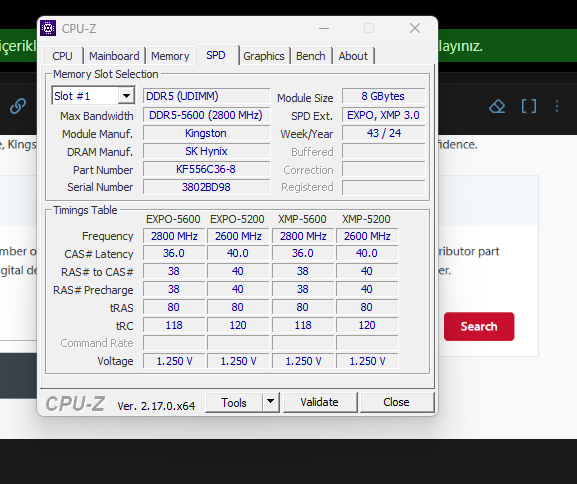Click XMP-5600 CAS# Latency 36.0 cell
This screenshot has width=577, height=484.
click(303, 253)
